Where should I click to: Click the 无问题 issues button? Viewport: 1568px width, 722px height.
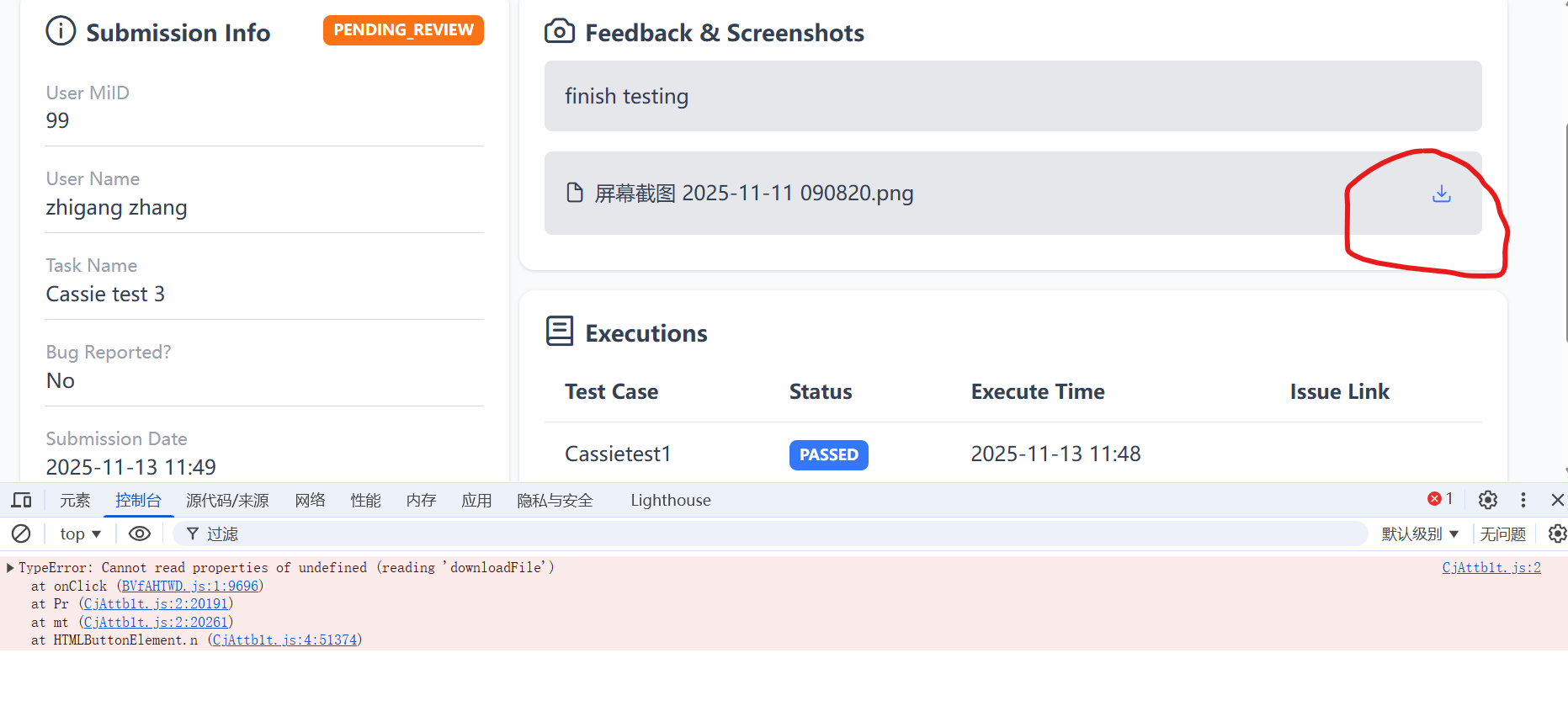tap(1502, 534)
